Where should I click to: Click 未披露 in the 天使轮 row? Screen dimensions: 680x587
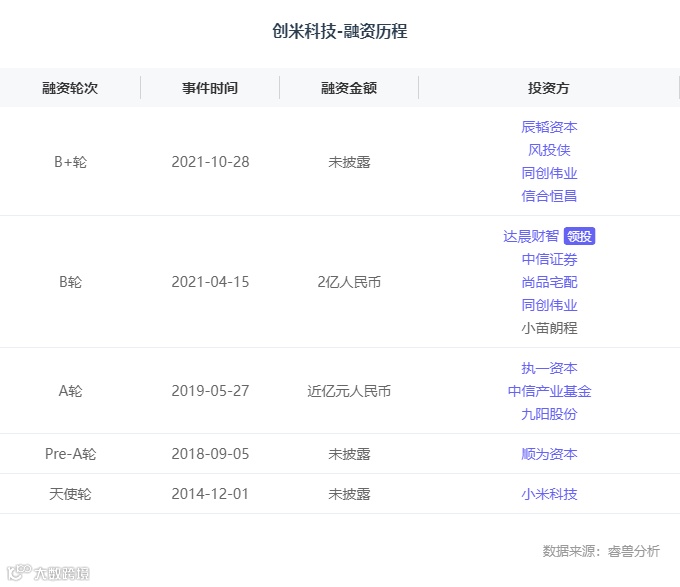click(x=349, y=494)
